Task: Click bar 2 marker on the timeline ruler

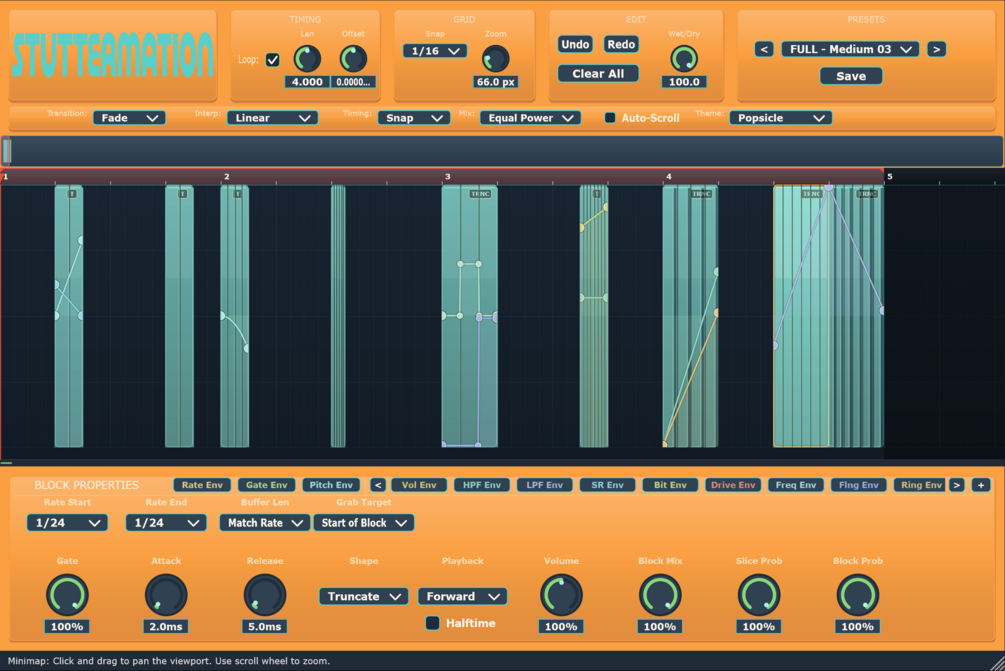Action: (226, 176)
